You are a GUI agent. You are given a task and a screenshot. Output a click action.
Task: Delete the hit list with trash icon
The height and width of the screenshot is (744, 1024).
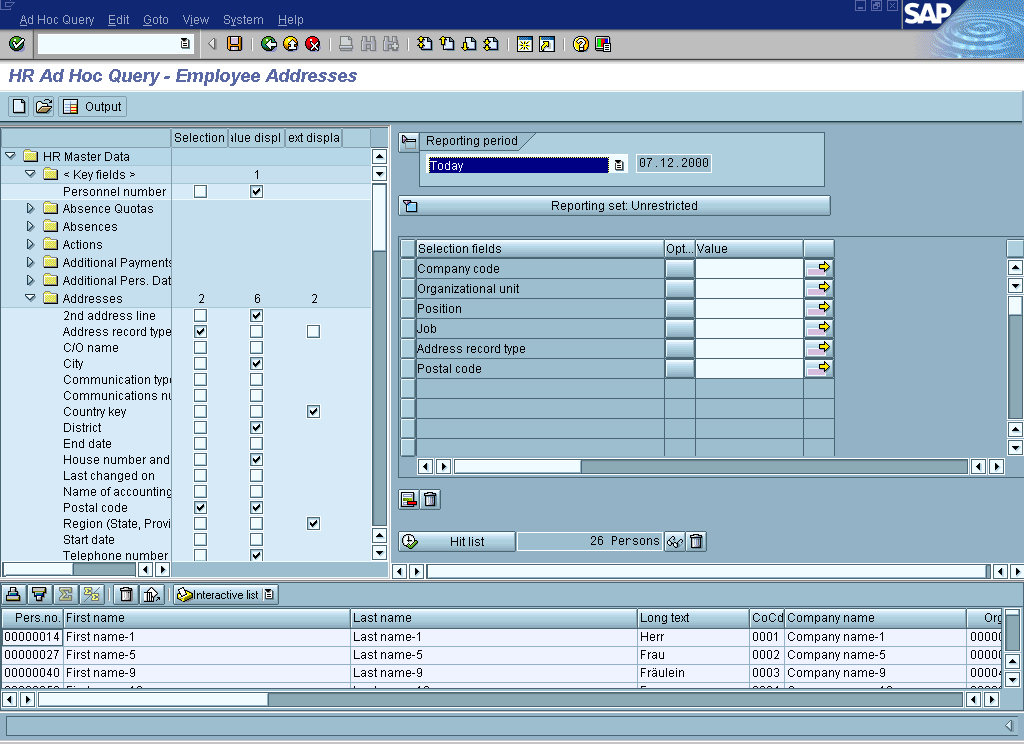coord(697,542)
